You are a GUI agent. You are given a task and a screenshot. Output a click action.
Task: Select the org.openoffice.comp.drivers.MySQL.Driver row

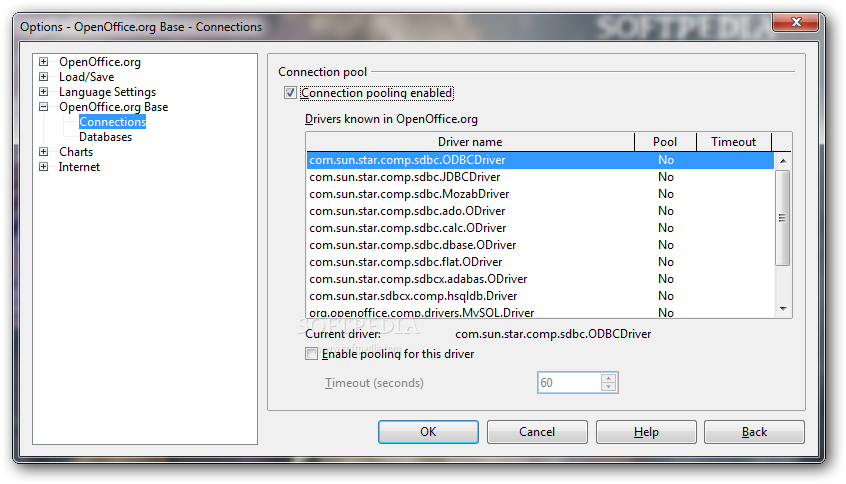tap(540, 312)
